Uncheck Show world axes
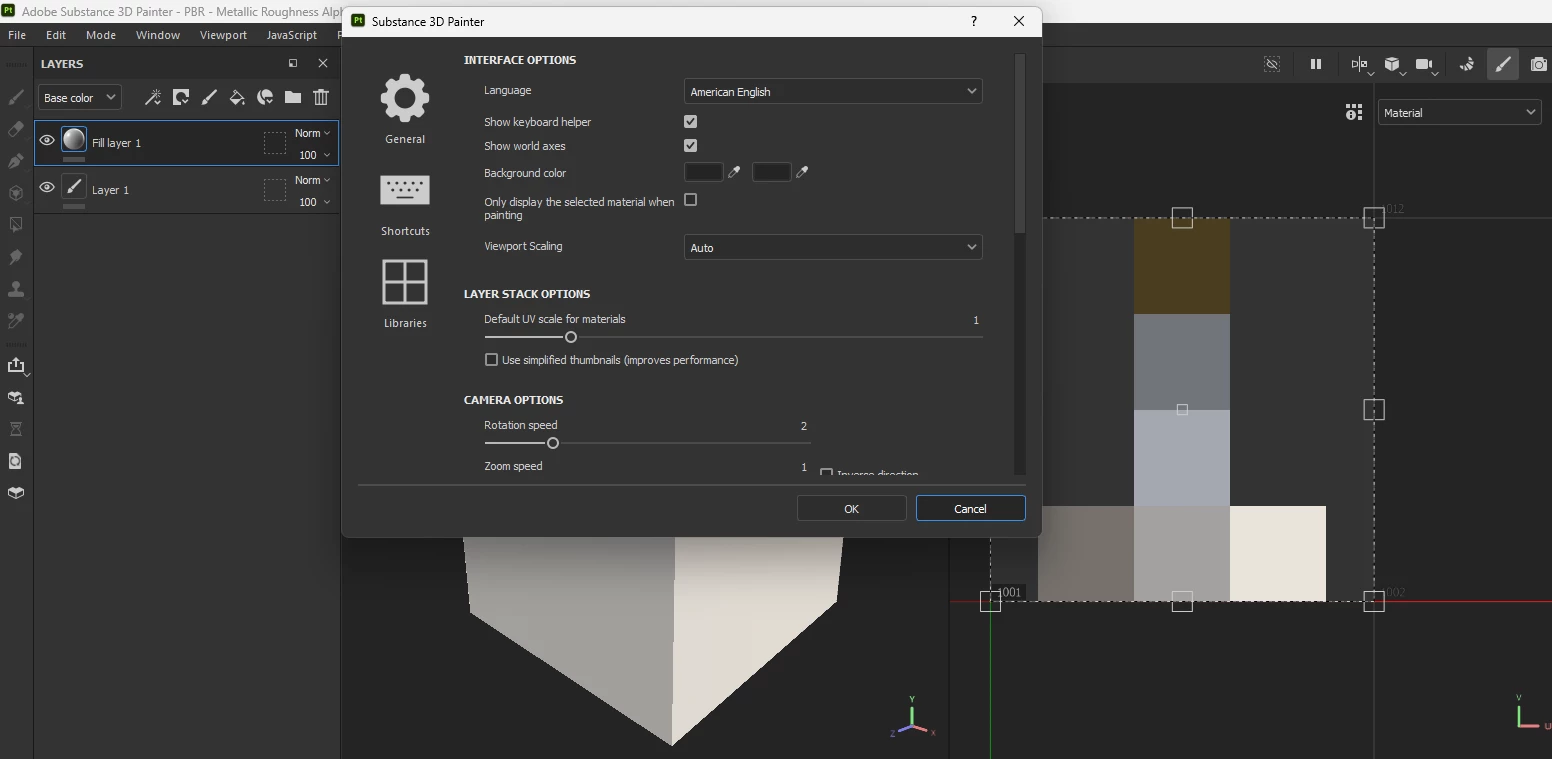 point(690,145)
